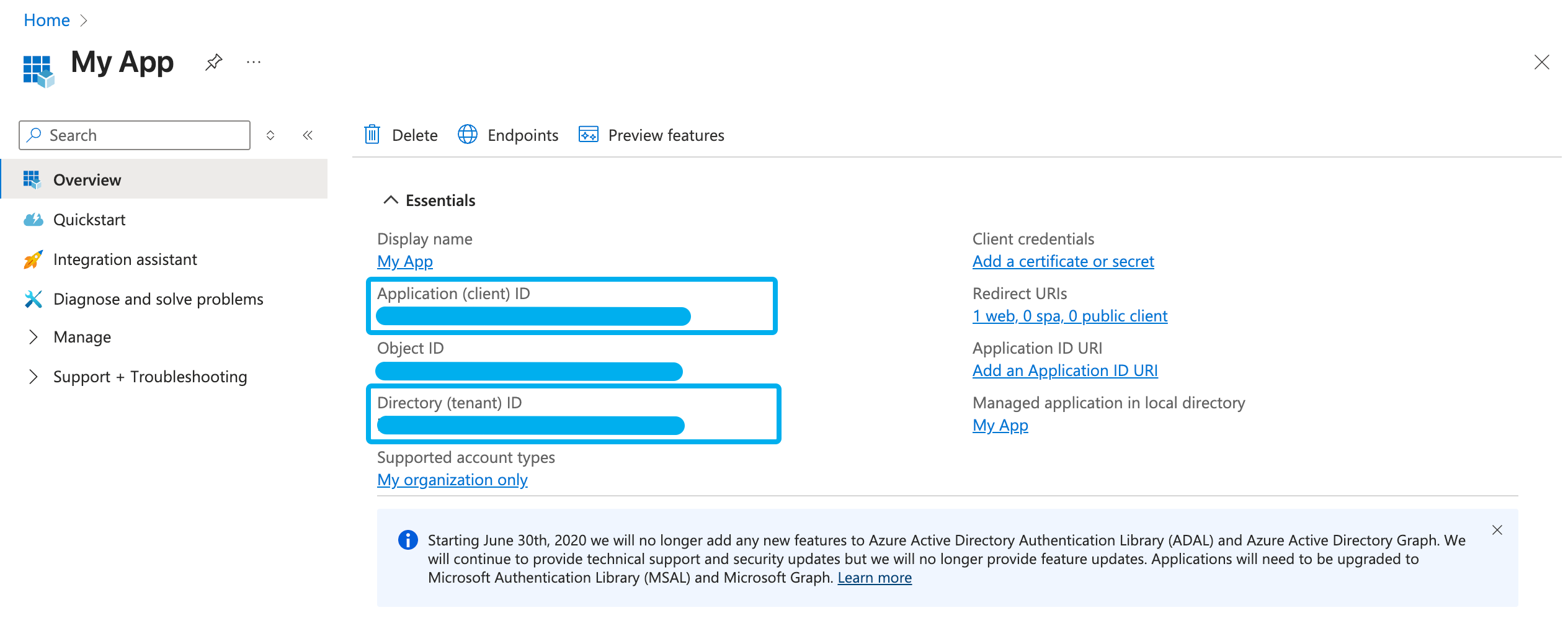
Task: Select Overview in the sidebar
Action: (87, 179)
